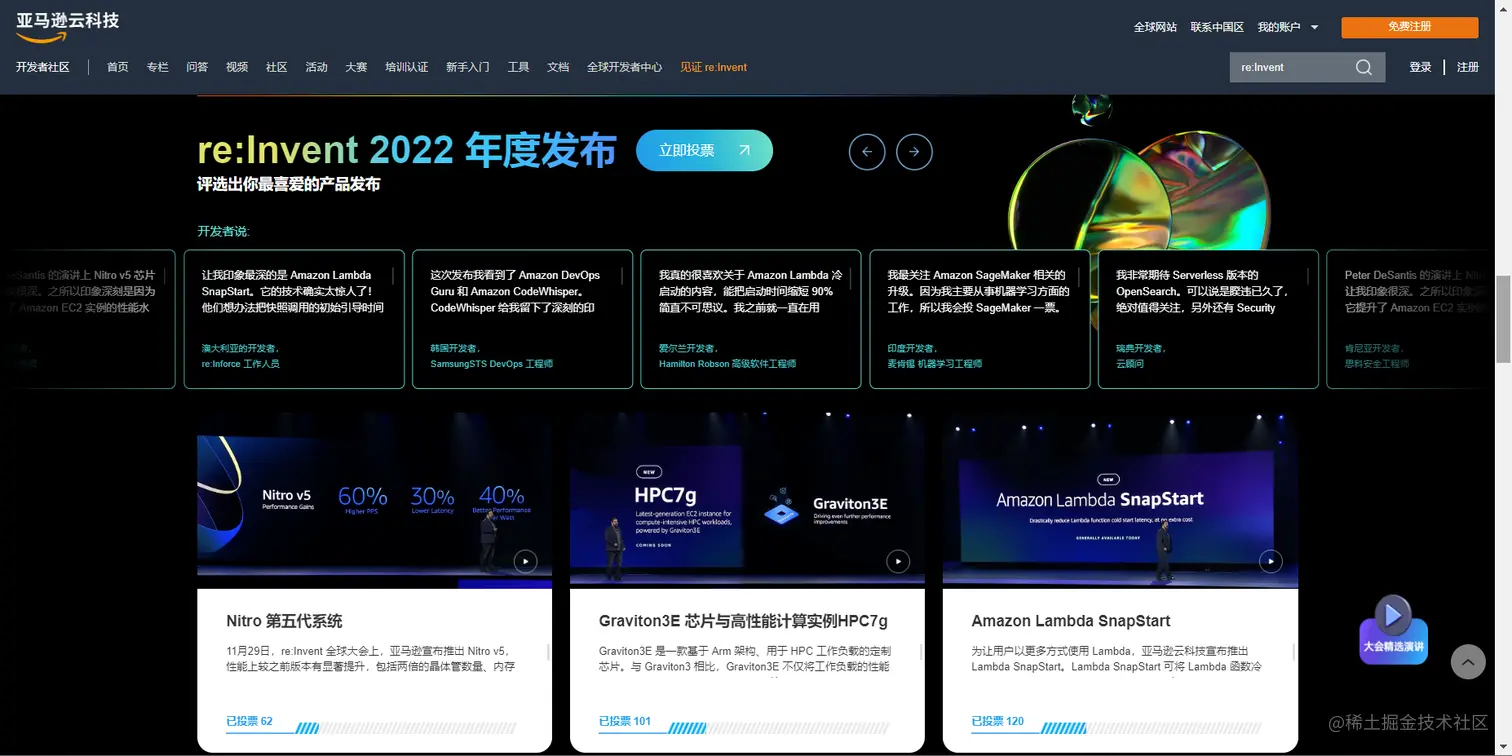Open 全球开发者中心 nav item

624,67
